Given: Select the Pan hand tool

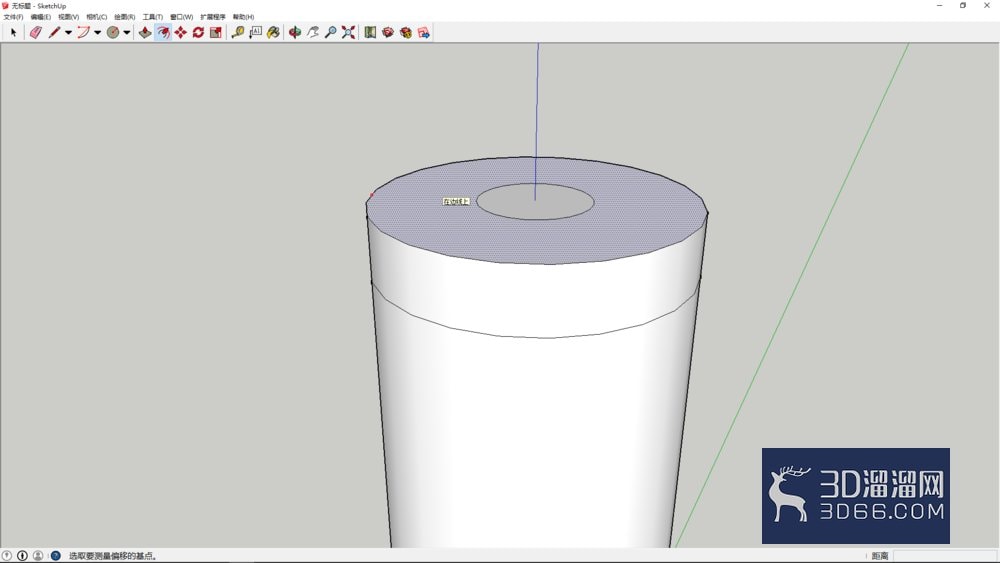Looking at the screenshot, I should pos(312,32).
